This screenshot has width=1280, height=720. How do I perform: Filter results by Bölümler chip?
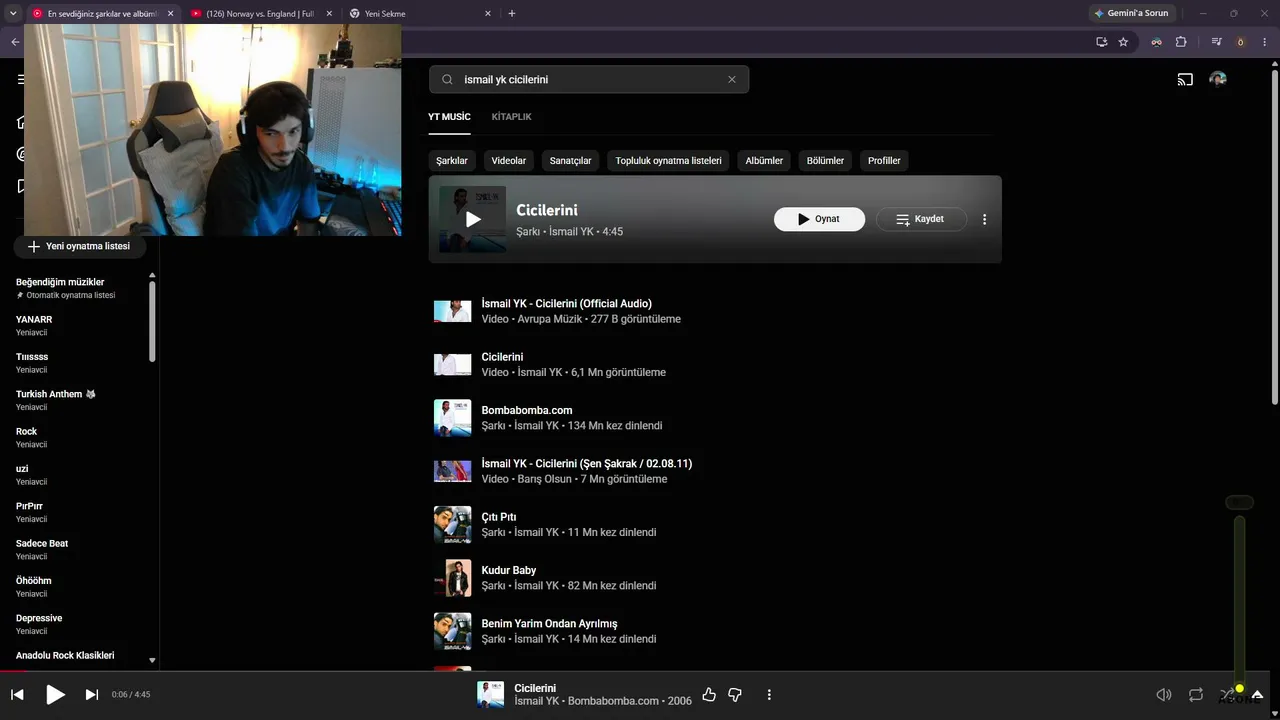825,160
